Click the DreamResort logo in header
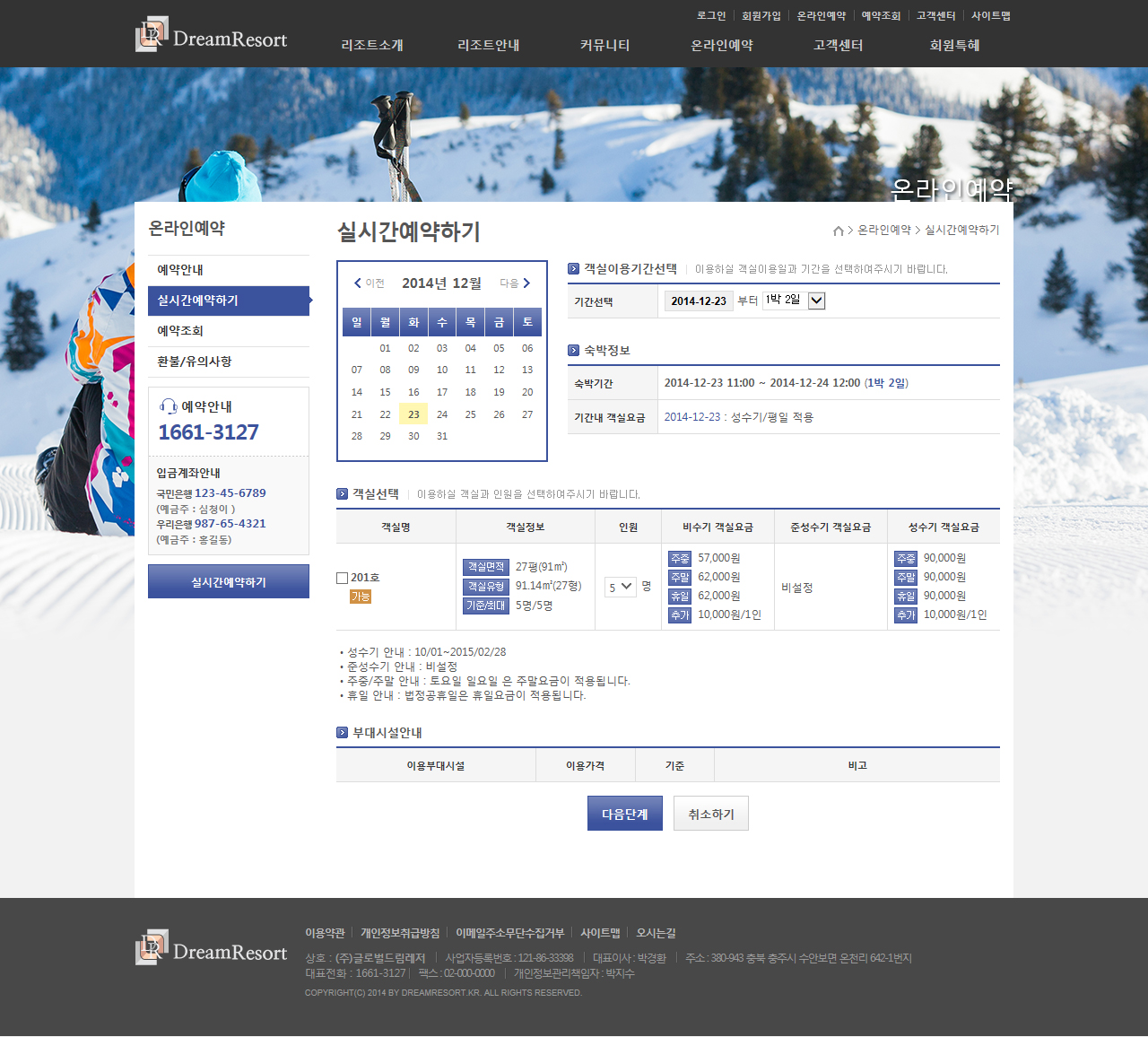This screenshot has width=1148, height=1037. click(x=212, y=36)
